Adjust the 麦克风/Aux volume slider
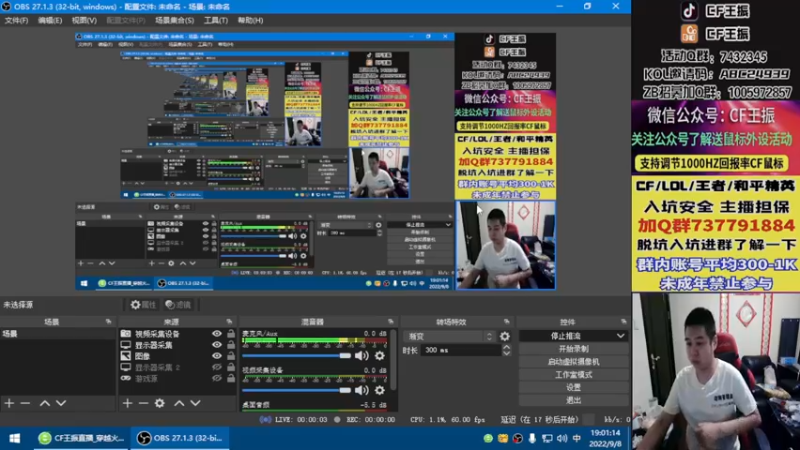Image resolution: width=800 pixels, height=450 pixels. (x=296, y=356)
